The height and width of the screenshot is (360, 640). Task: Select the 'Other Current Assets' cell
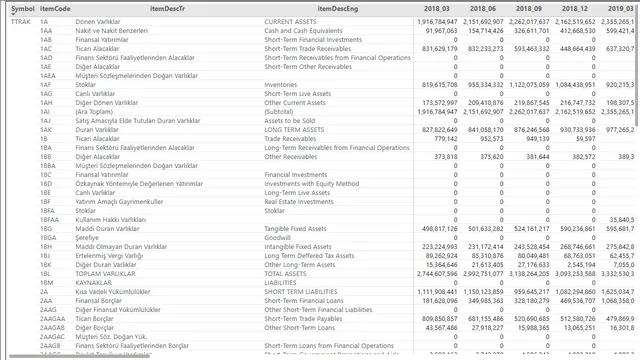click(295, 102)
